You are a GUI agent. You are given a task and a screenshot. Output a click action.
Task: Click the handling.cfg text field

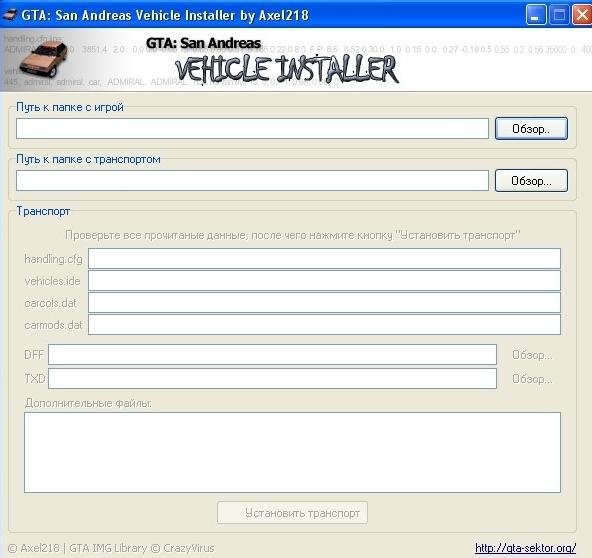(324, 259)
